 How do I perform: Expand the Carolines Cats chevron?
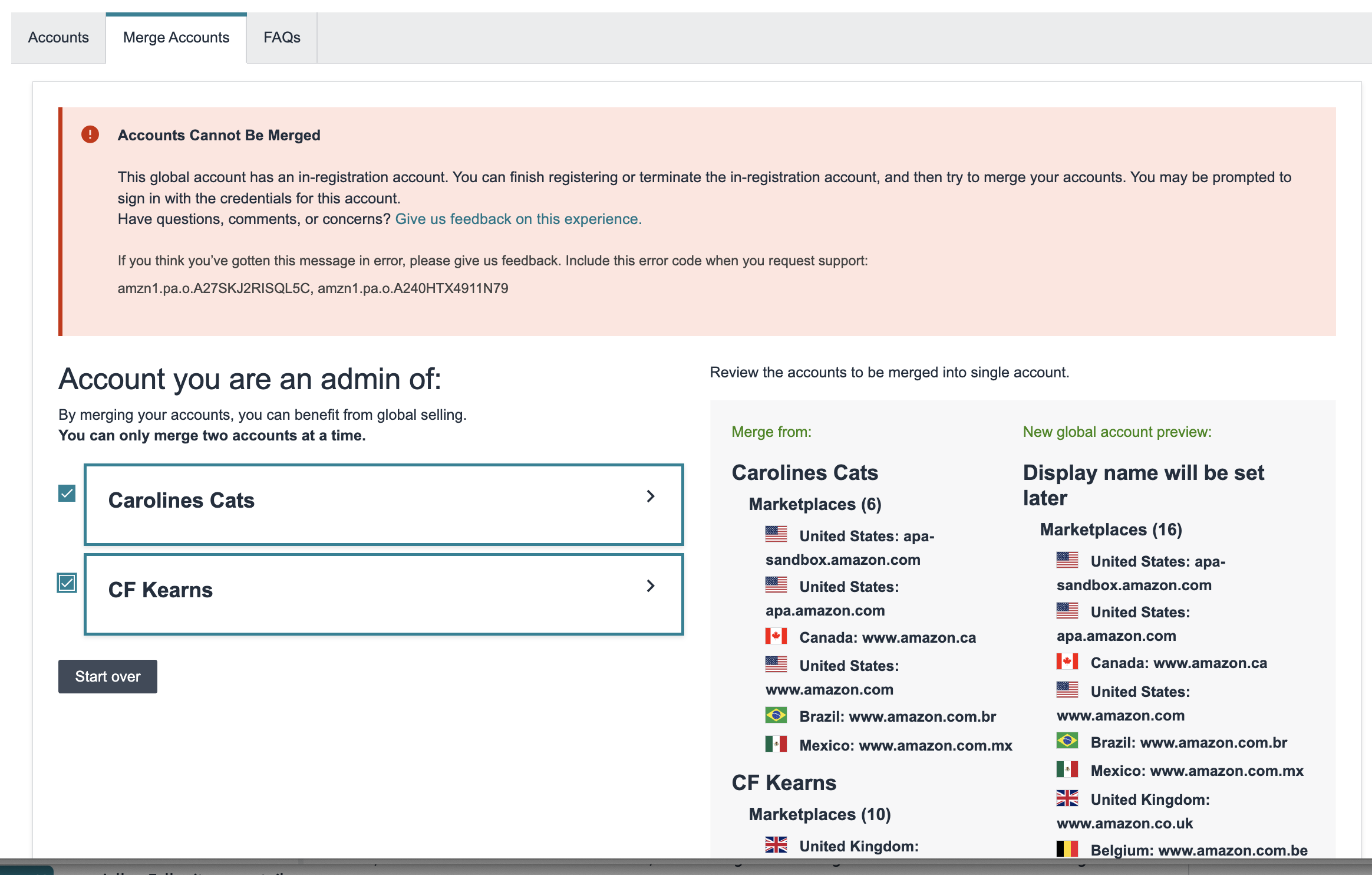[x=651, y=496]
